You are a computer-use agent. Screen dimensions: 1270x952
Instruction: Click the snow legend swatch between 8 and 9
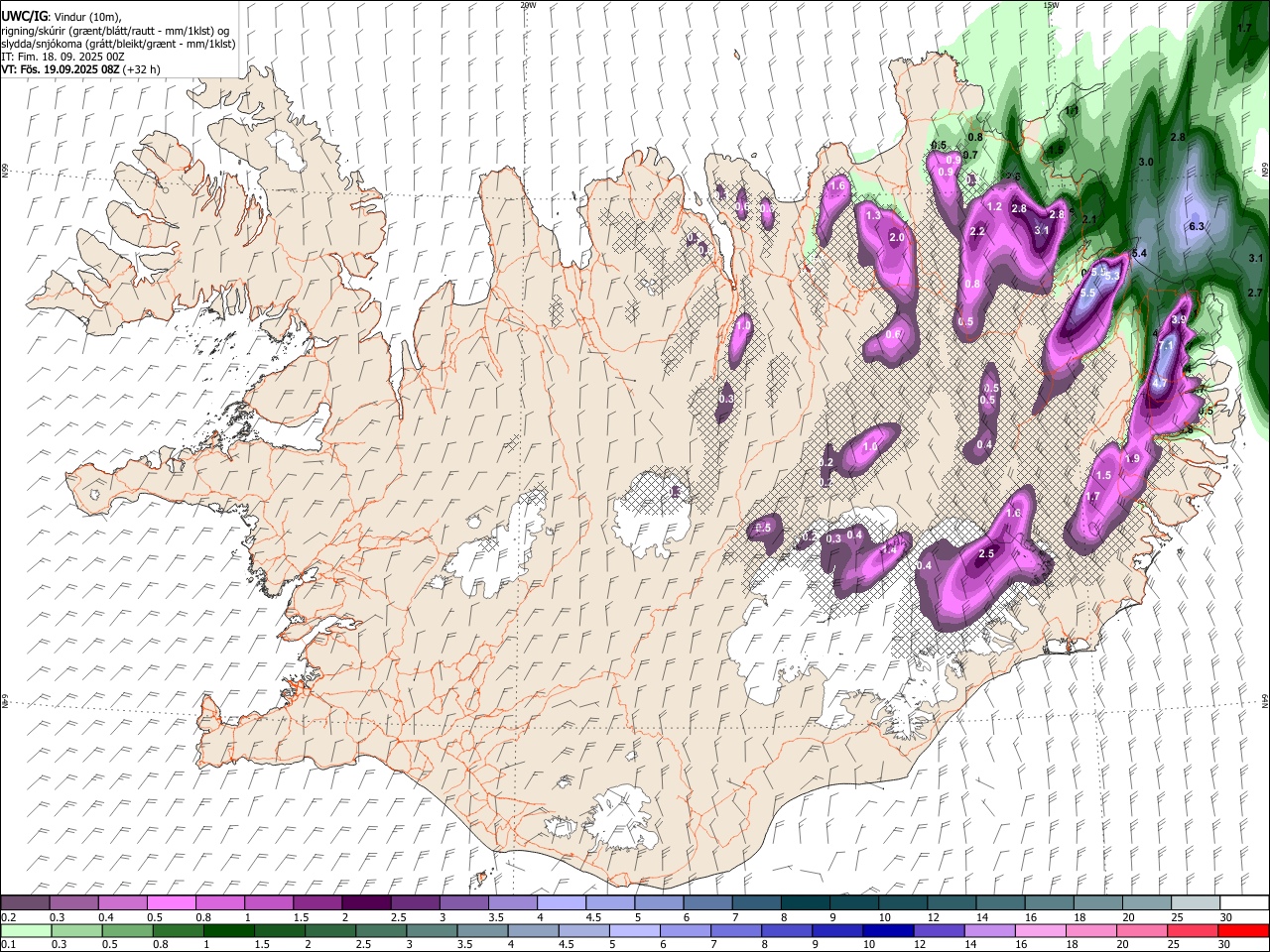coord(806,903)
